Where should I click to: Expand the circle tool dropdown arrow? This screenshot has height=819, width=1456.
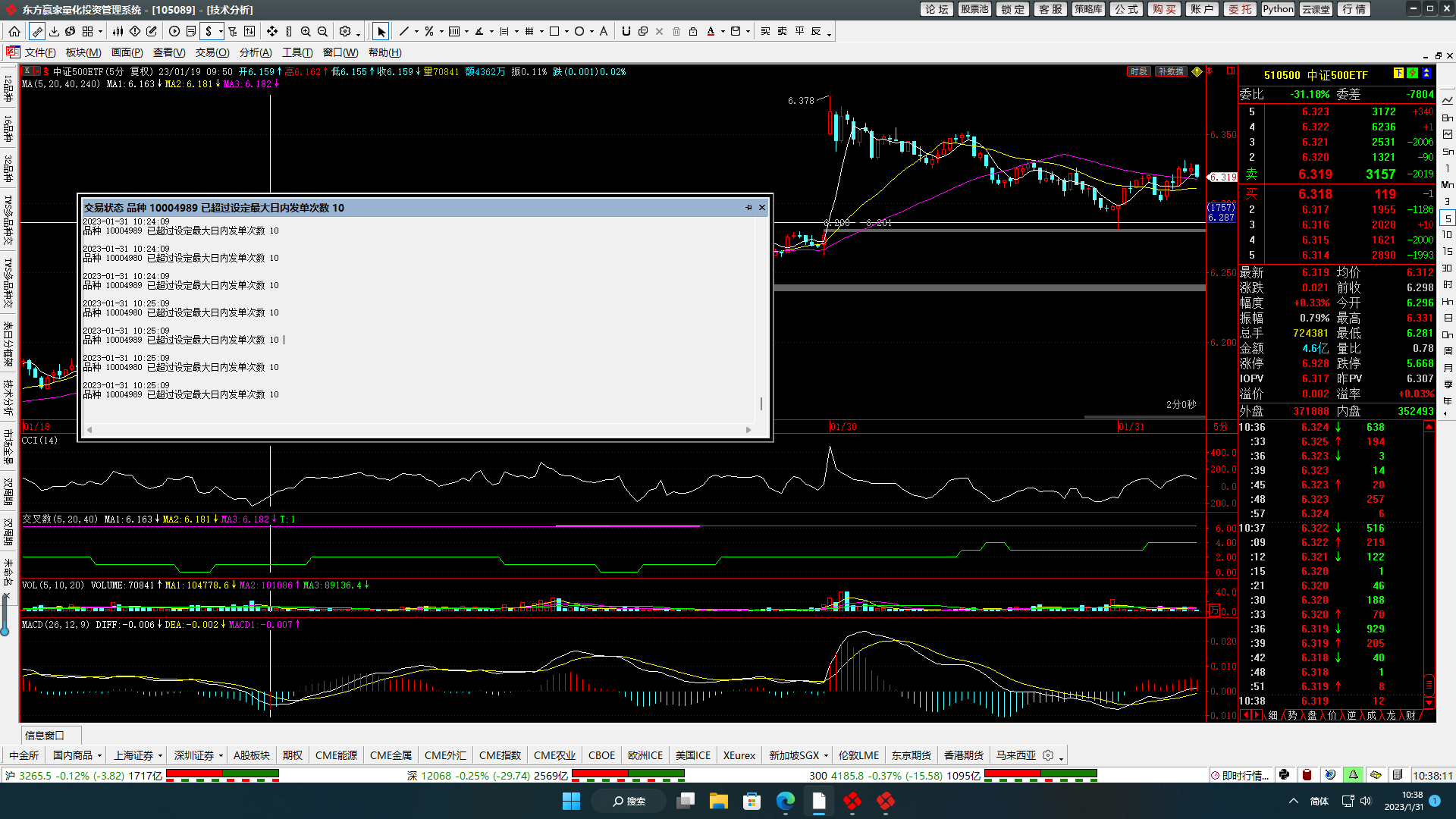pos(591,32)
